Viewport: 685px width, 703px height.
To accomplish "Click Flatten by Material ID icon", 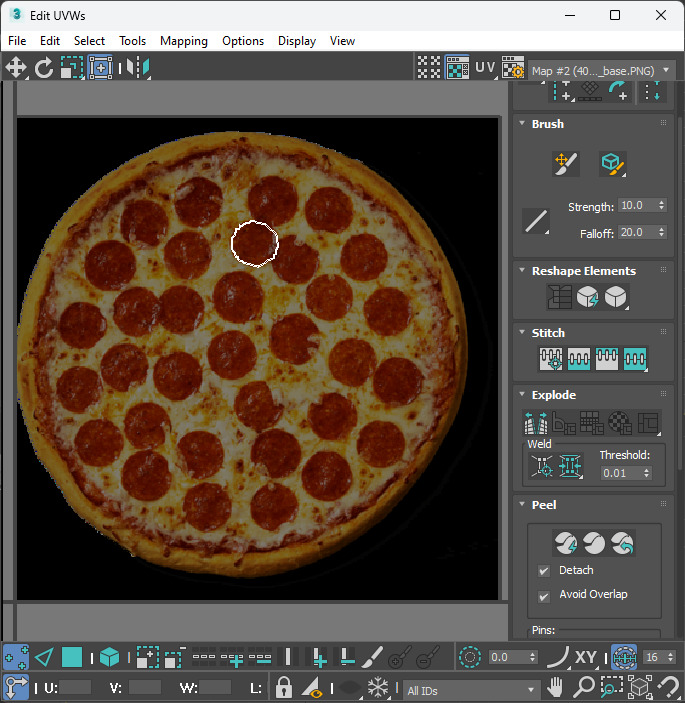I will (620, 423).
